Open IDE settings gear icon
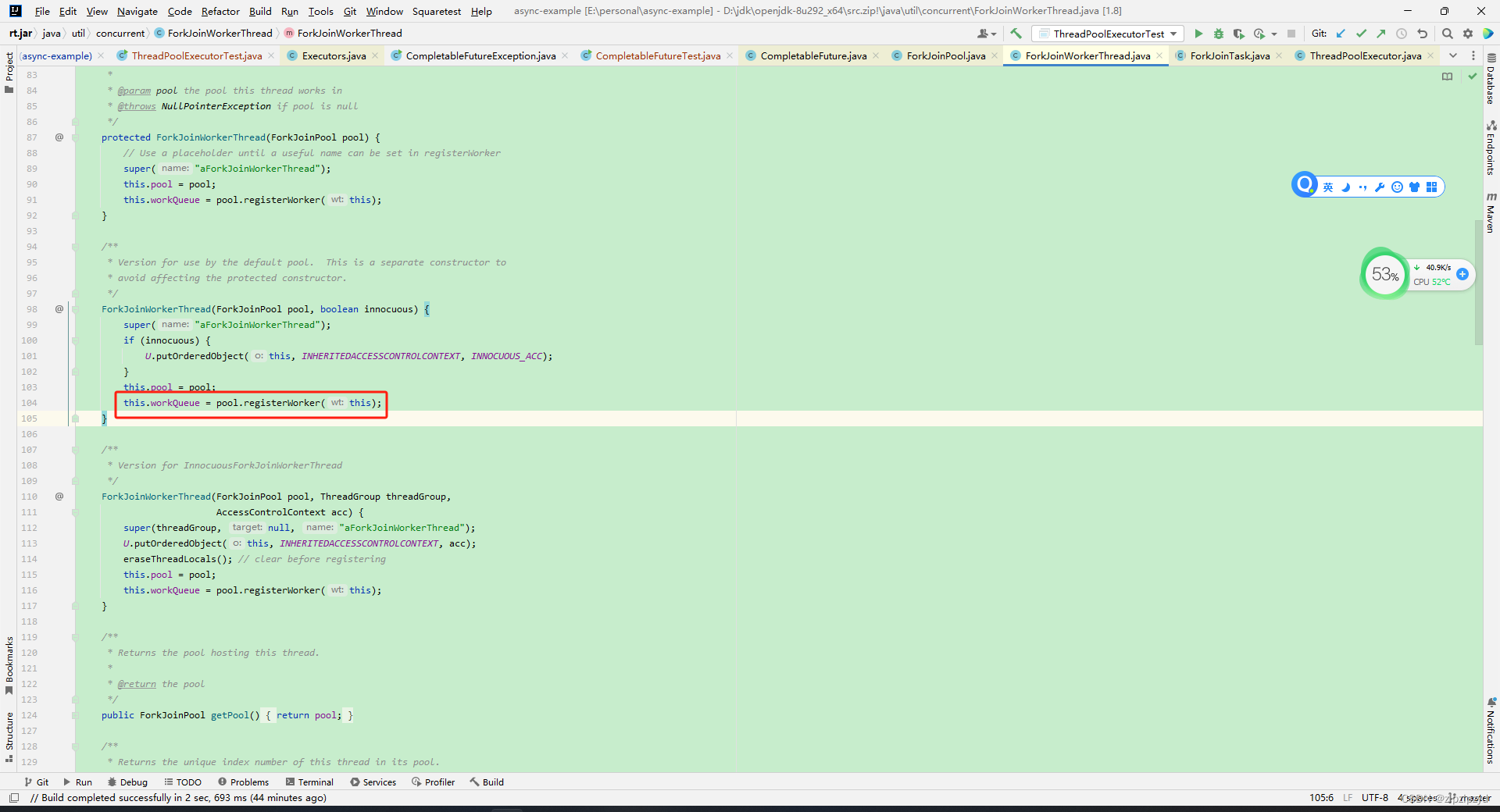Image resolution: width=1500 pixels, height=812 pixels. point(1468,34)
